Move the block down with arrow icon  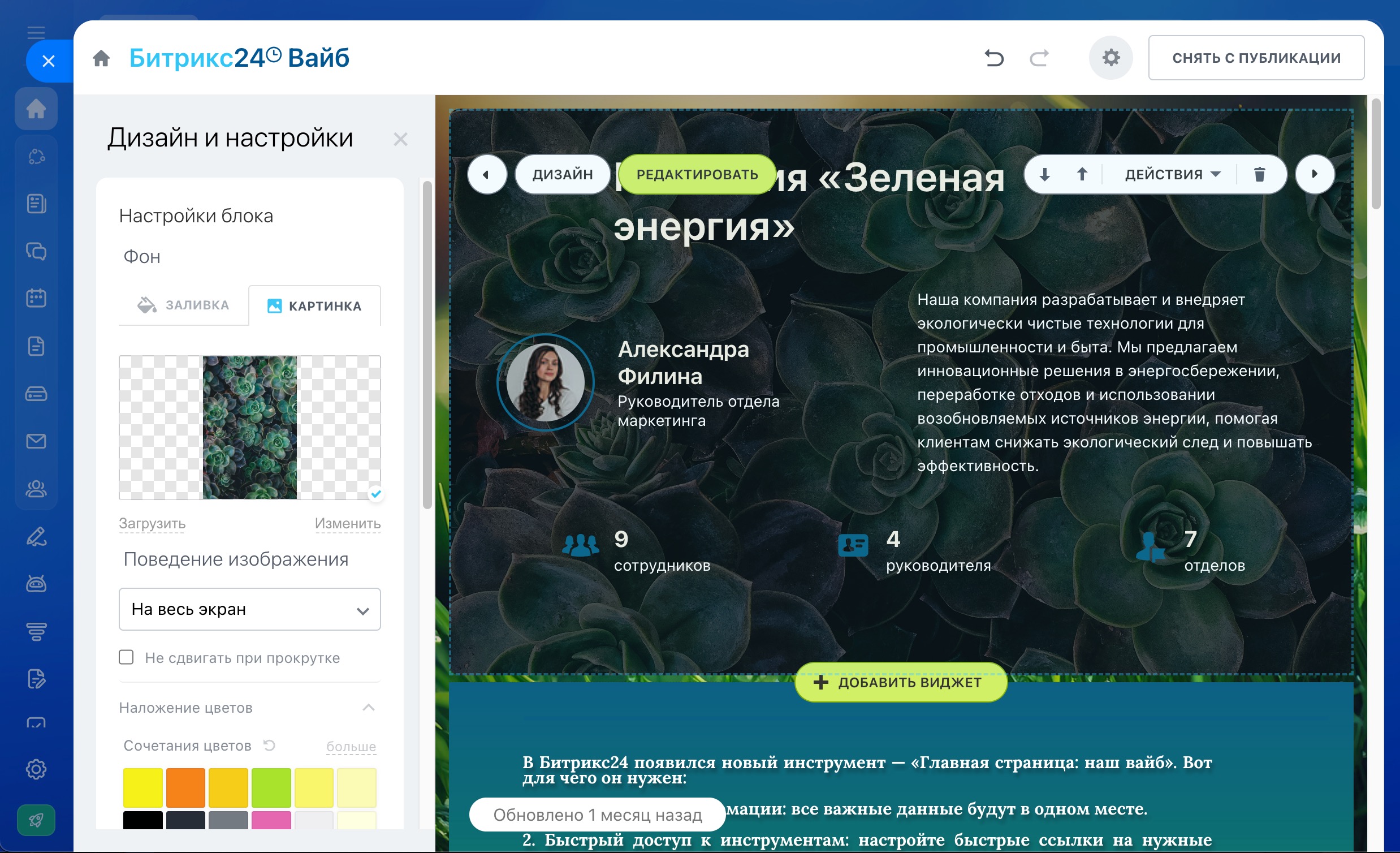click(1044, 174)
